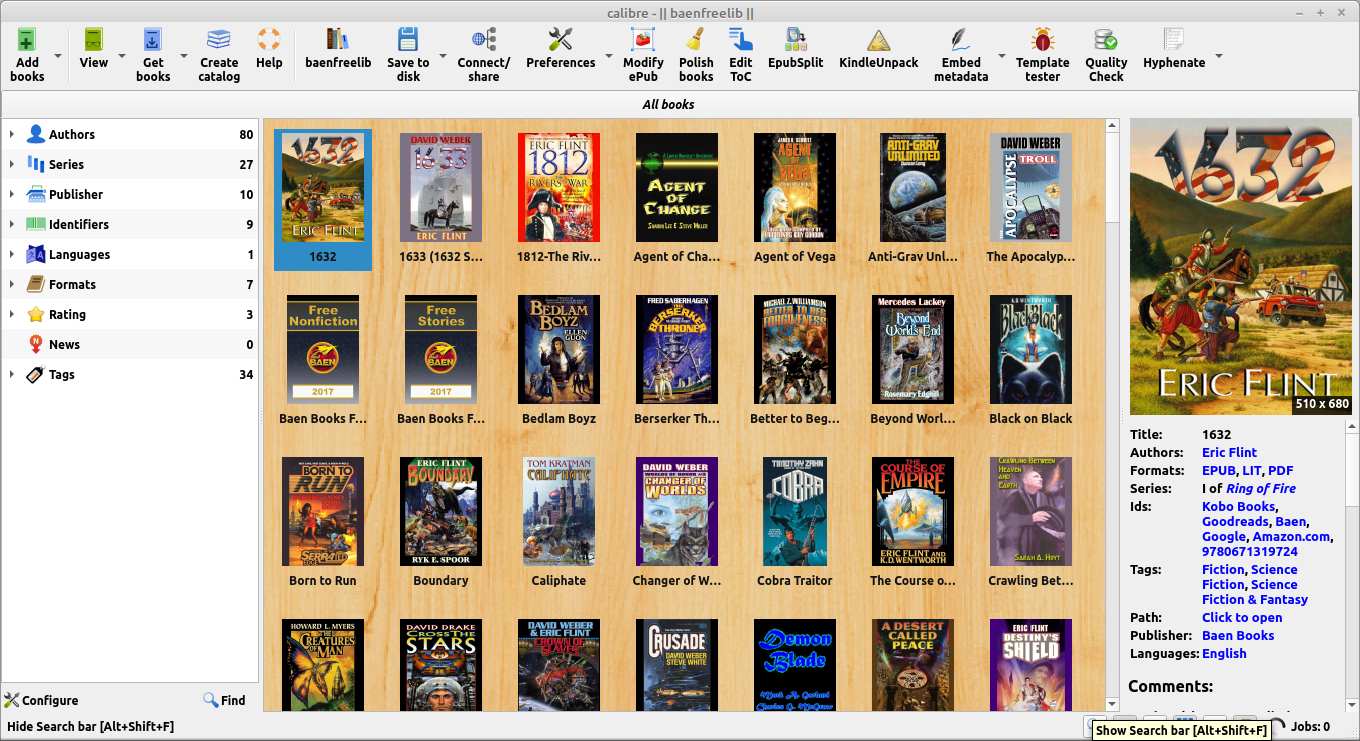The width and height of the screenshot is (1360, 741).
Task: Select the 1633 book cover
Action: tap(441, 188)
